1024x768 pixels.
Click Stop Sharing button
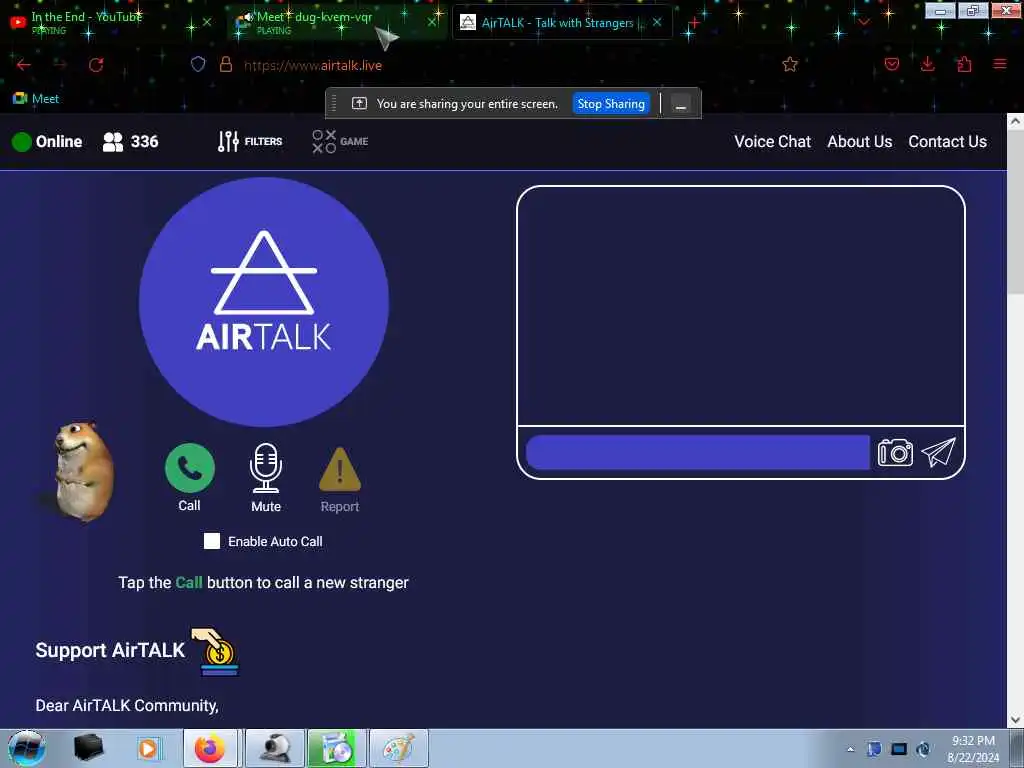(611, 104)
